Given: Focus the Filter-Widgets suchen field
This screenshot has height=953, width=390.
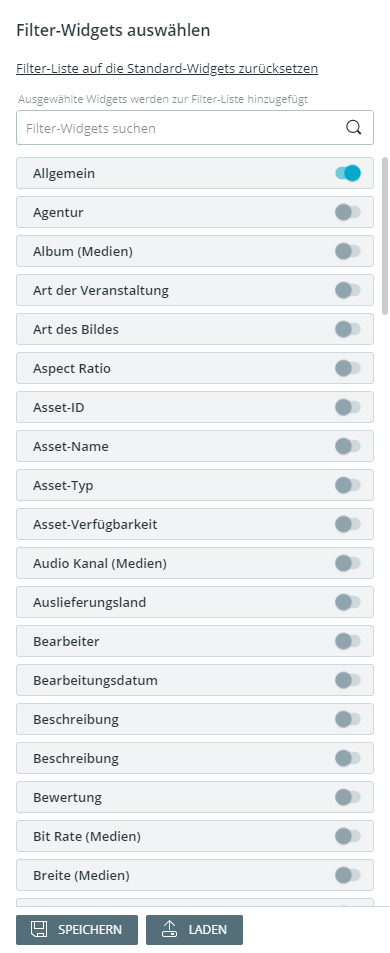Looking at the screenshot, I should click(x=195, y=128).
